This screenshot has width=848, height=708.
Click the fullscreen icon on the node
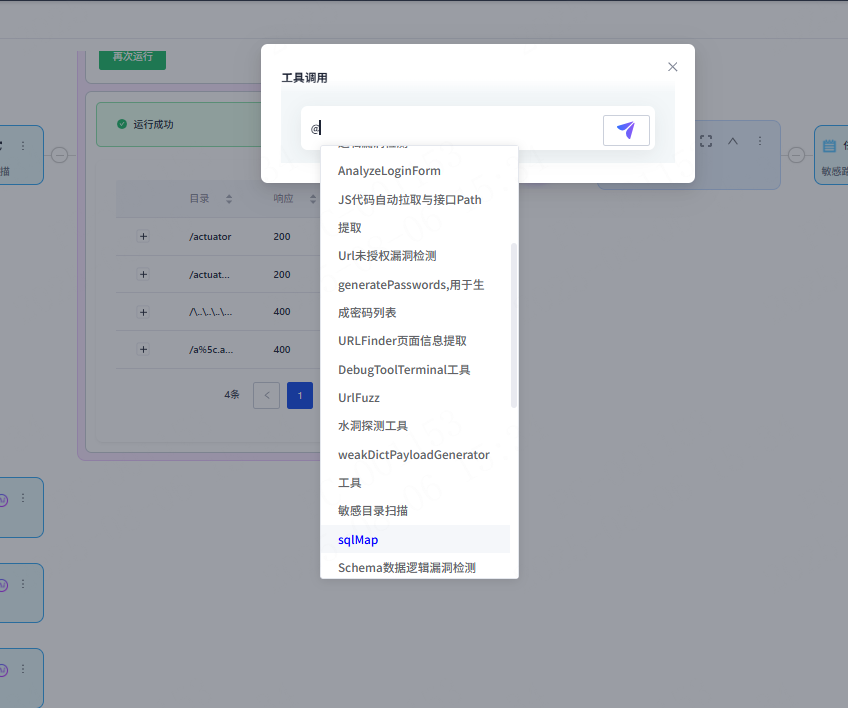(x=706, y=142)
